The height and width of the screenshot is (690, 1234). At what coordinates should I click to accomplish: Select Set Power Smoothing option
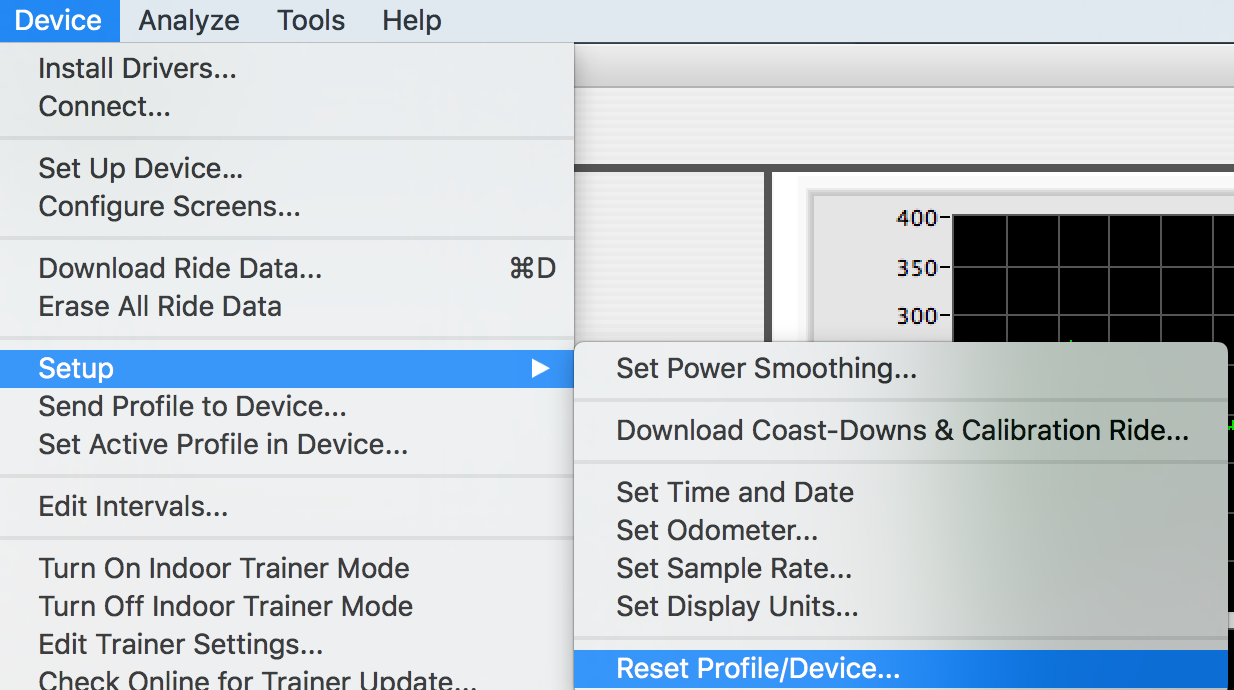click(766, 368)
